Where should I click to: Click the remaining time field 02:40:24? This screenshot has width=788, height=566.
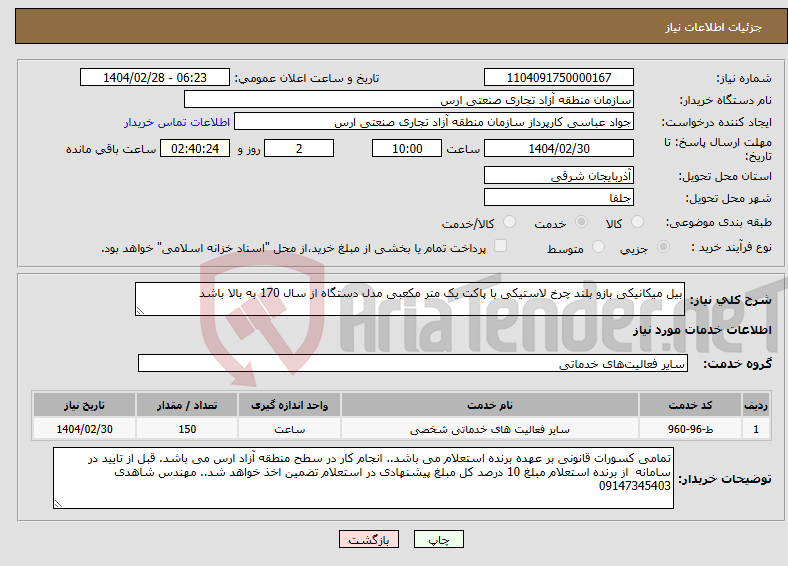pyautogui.click(x=195, y=148)
